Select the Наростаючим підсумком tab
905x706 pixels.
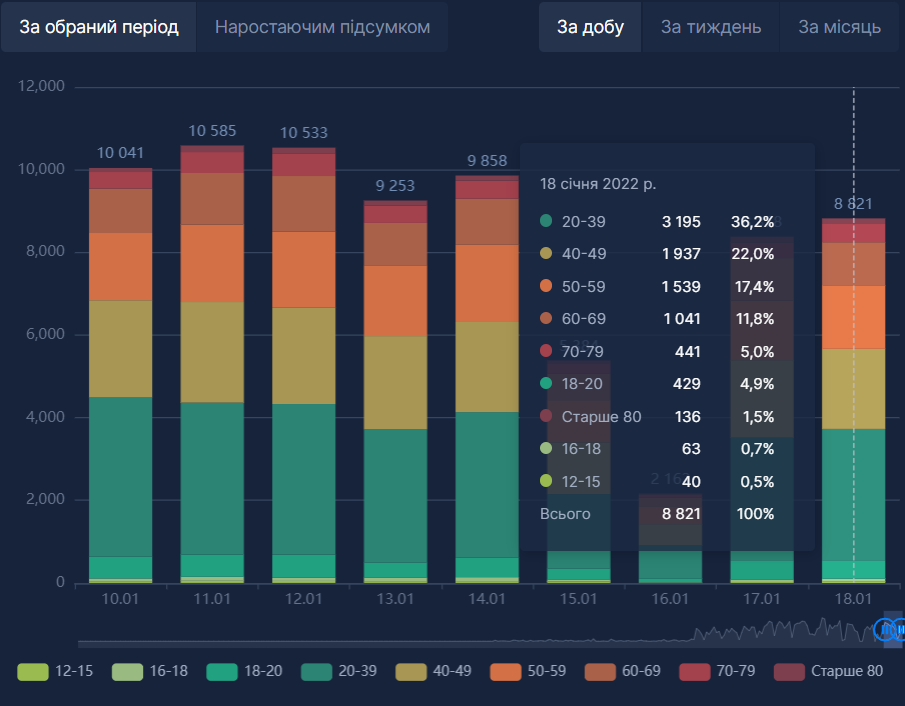coord(322,27)
